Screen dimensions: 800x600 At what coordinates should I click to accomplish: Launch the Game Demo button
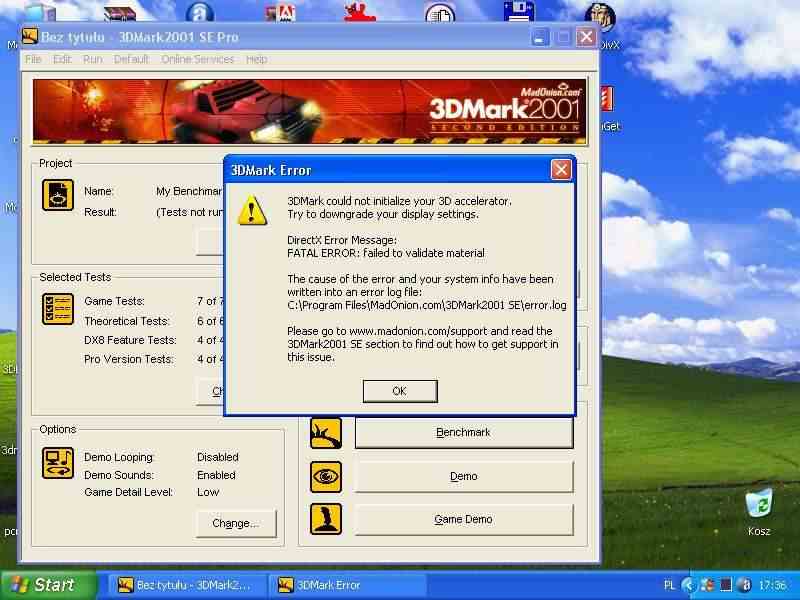point(464,519)
